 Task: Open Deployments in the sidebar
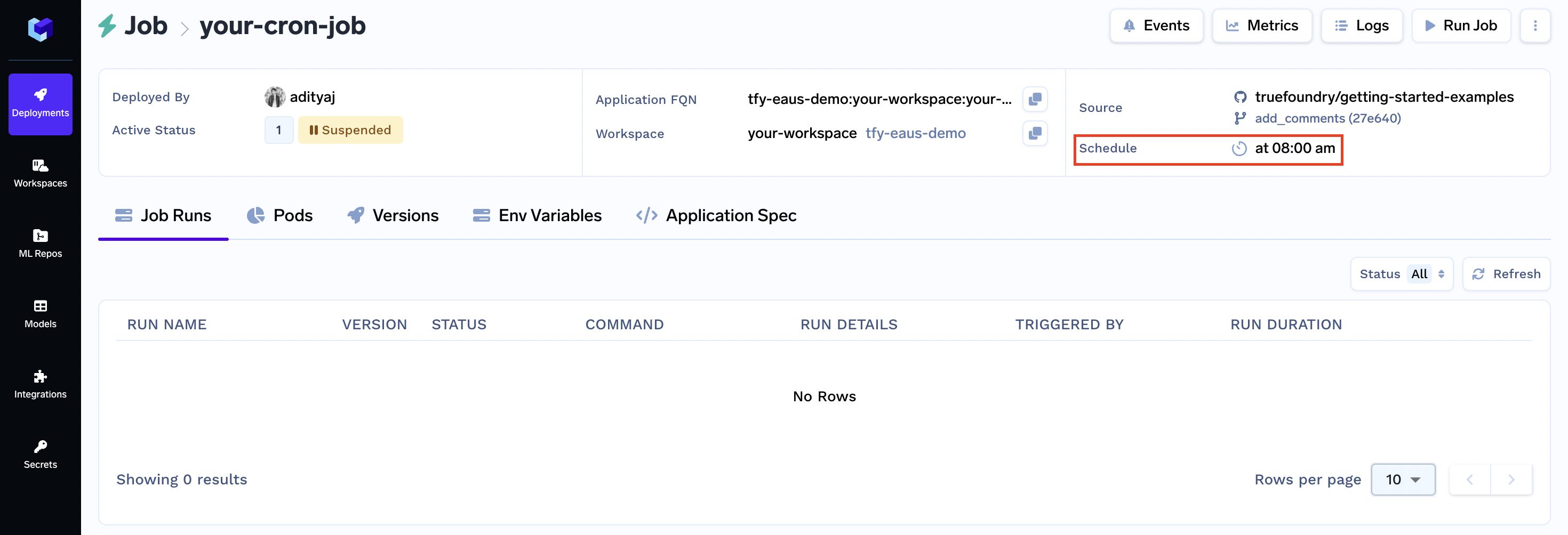pos(40,104)
